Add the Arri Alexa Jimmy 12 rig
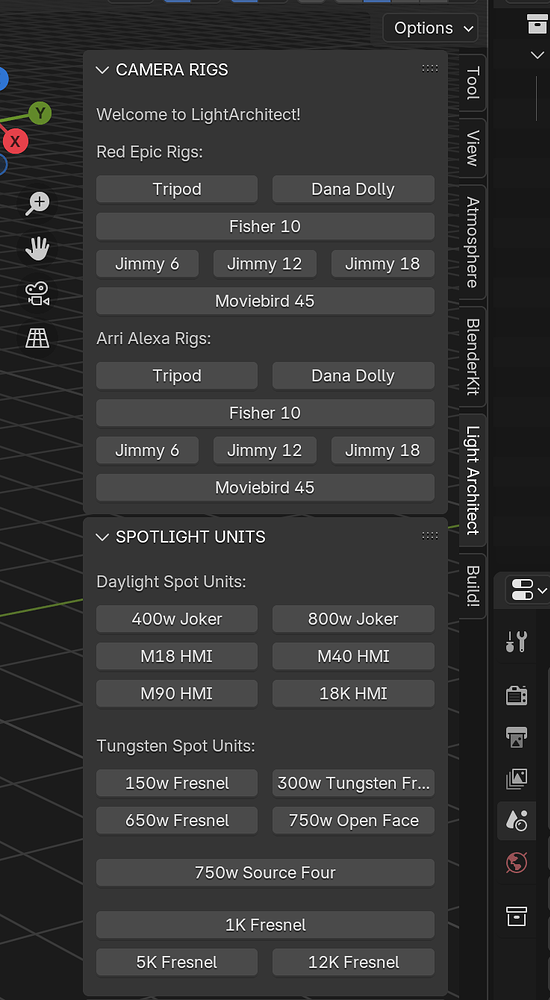The height and width of the screenshot is (1000, 550). pos(265,450)
